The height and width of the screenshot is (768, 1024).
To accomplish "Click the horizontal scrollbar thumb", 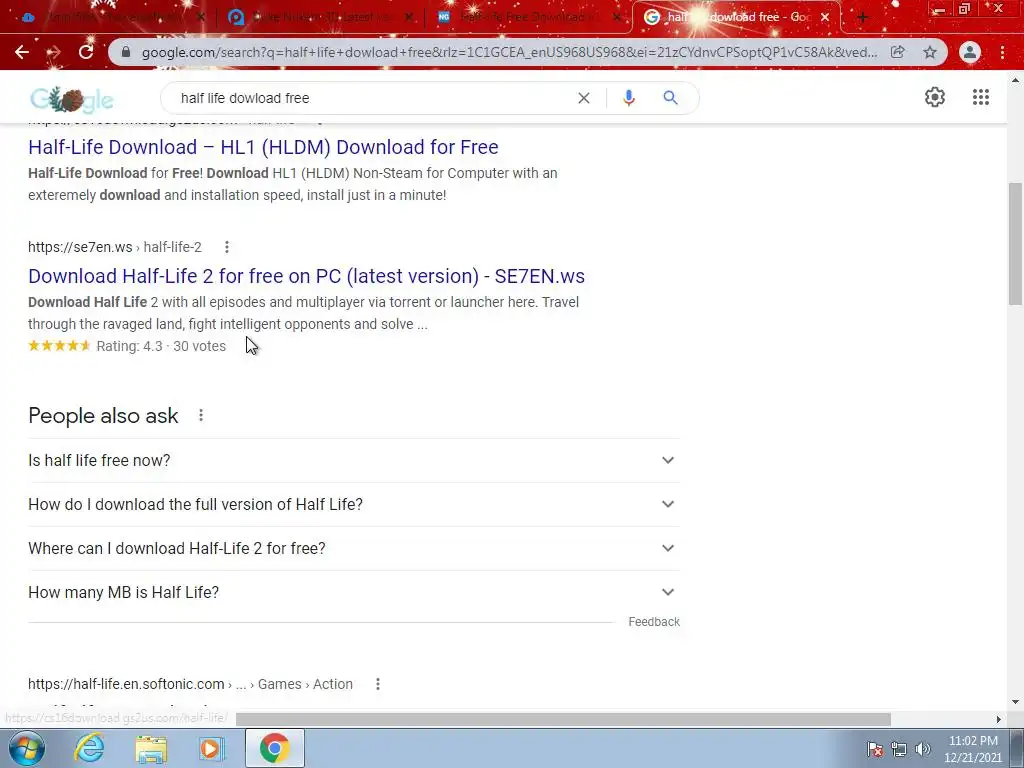I will (563, 719).
